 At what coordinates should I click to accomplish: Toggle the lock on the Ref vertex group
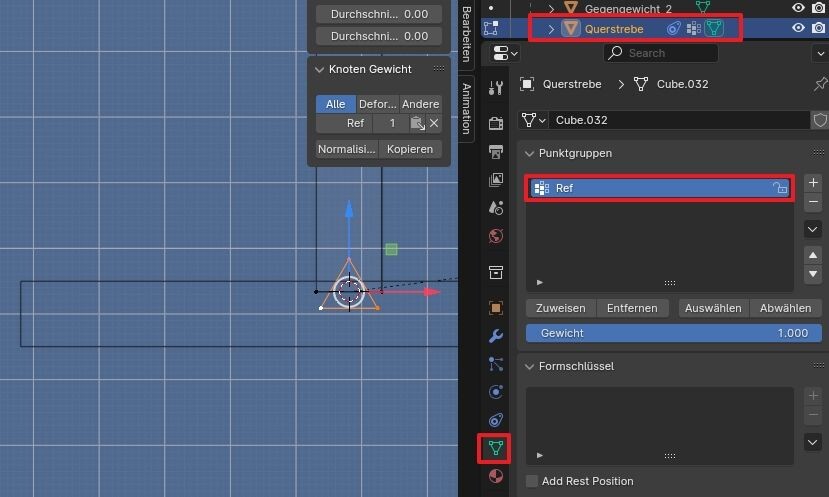click(x=780, y=188)
